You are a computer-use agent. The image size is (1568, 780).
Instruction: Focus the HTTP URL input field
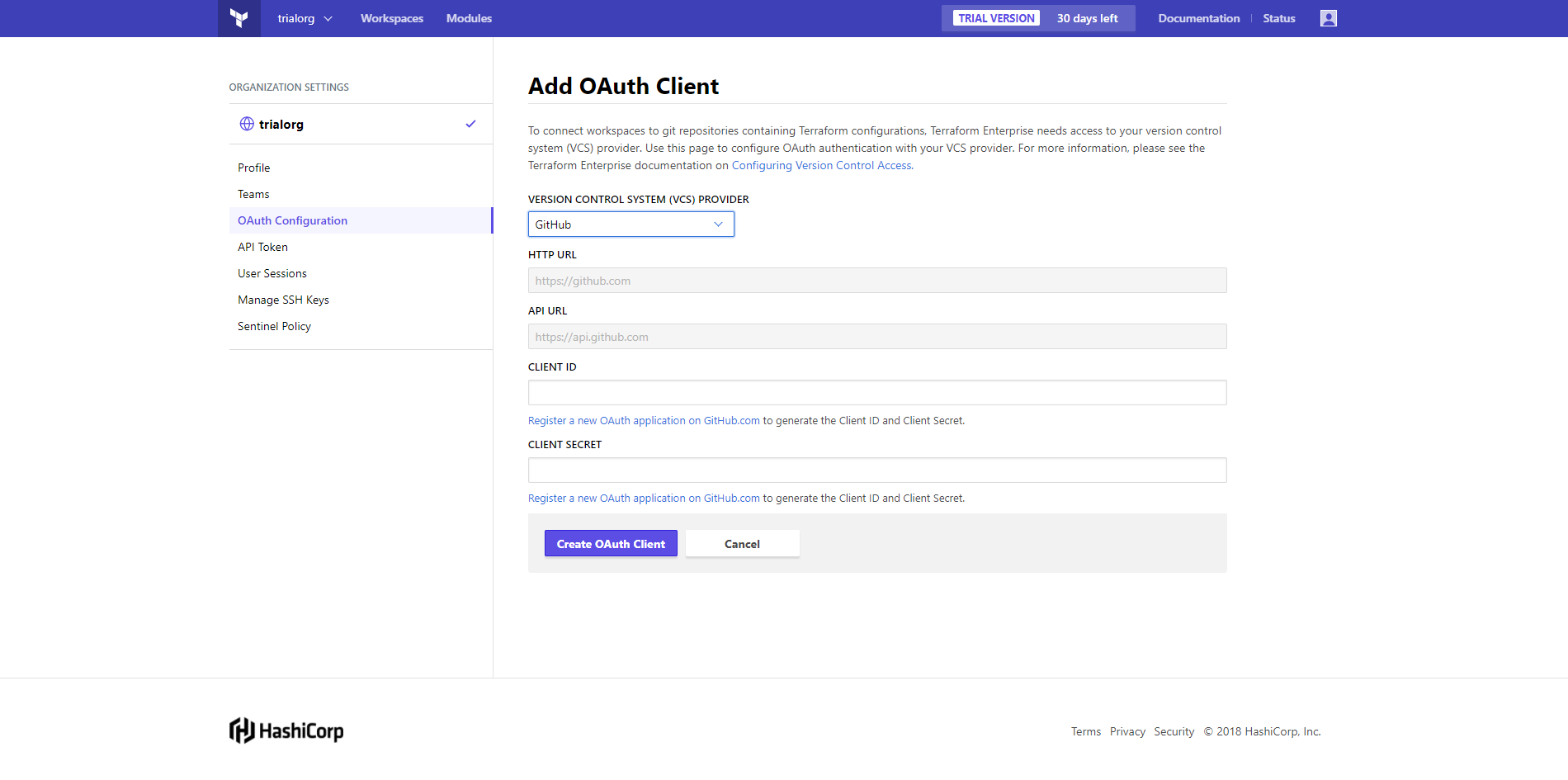[877, 281]
